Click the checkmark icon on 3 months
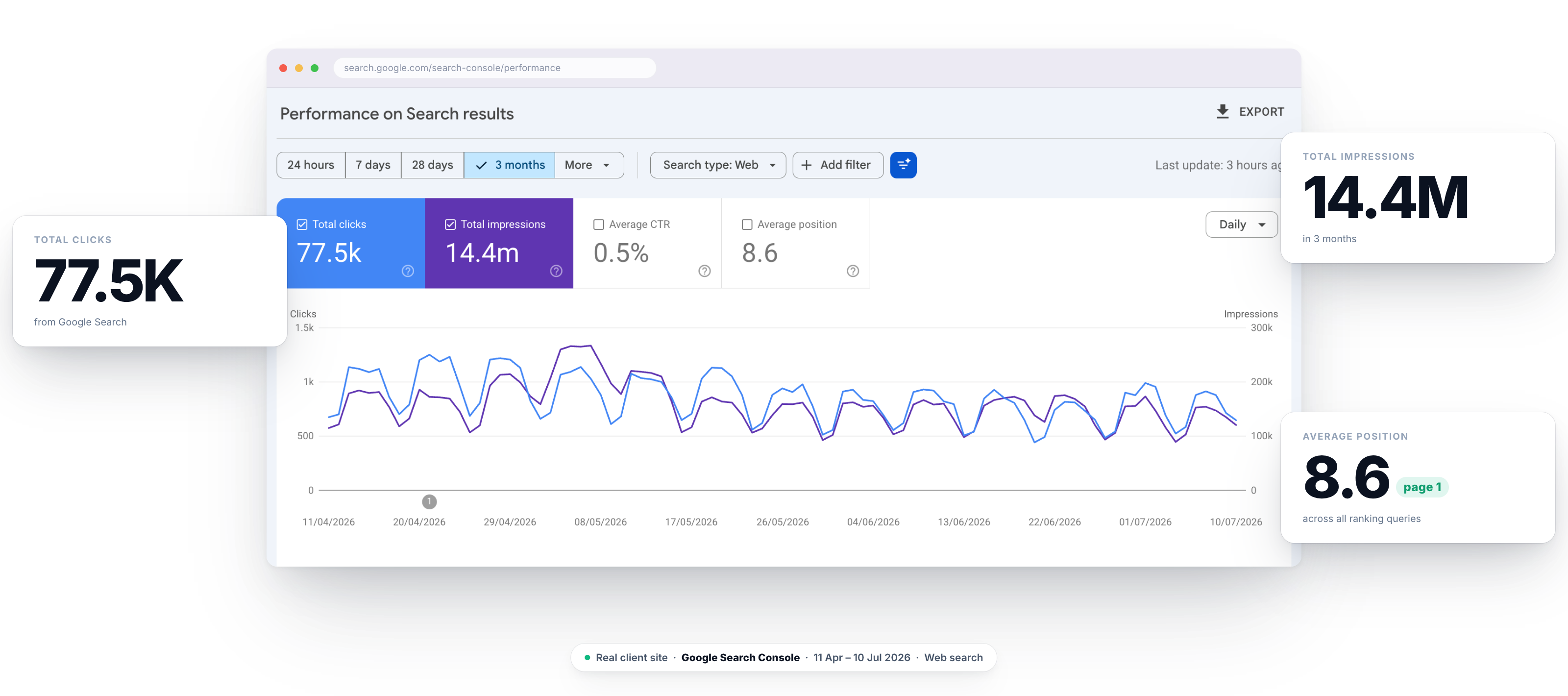This screenshot has height=696, width=1568. point(481,165)
